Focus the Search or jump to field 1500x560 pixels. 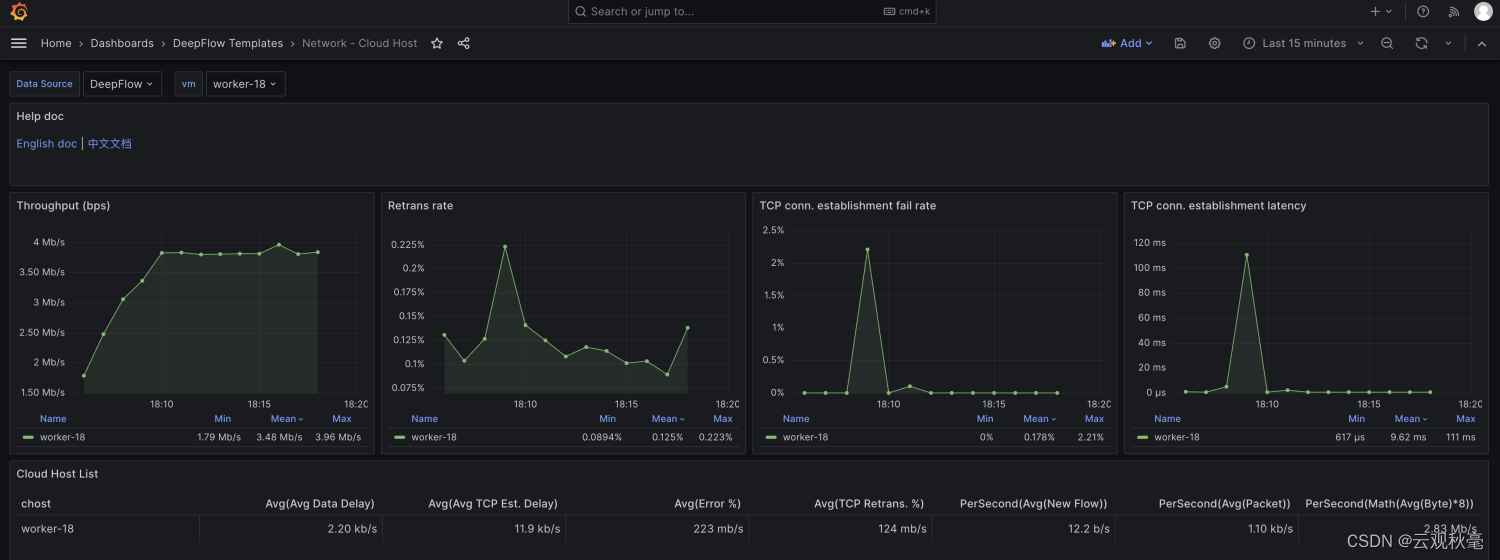tap(752, 11)
